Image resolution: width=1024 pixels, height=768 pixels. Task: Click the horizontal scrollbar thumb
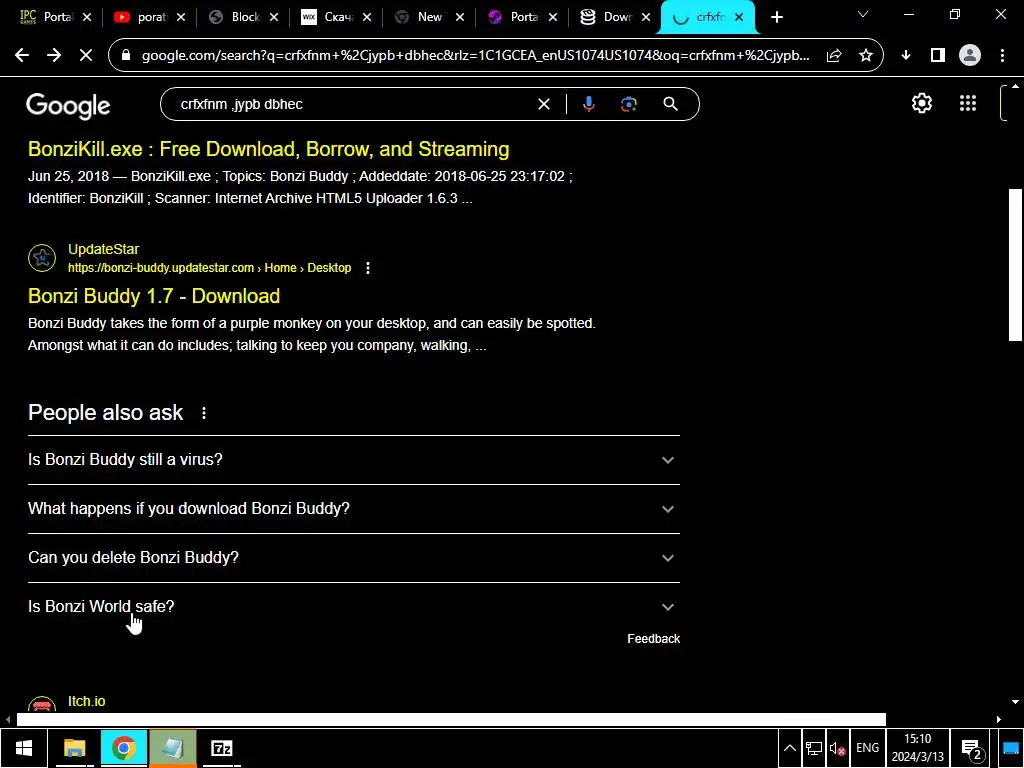pos(451,720)
